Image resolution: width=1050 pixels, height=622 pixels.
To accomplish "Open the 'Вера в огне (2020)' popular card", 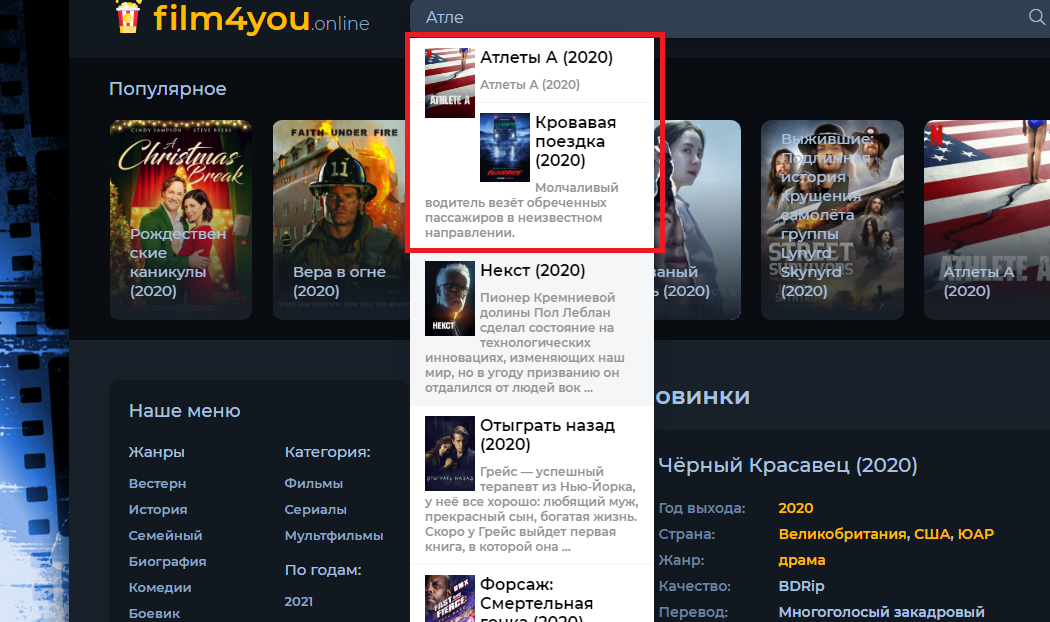I will (340, 220).
